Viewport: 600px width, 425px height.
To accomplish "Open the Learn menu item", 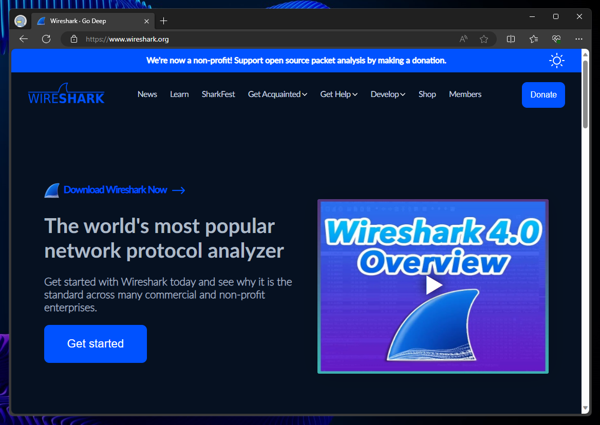I will (179, 94).
